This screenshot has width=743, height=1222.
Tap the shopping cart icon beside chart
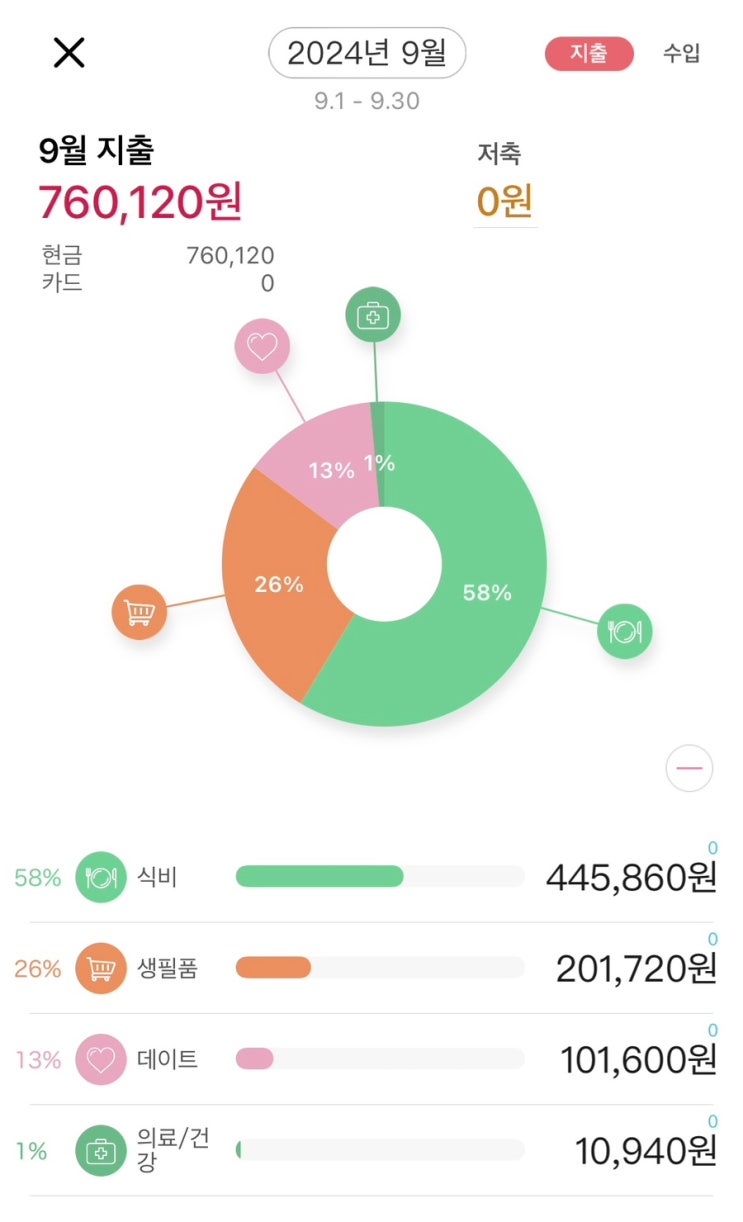pyautogui.click(x=138, y=611)
